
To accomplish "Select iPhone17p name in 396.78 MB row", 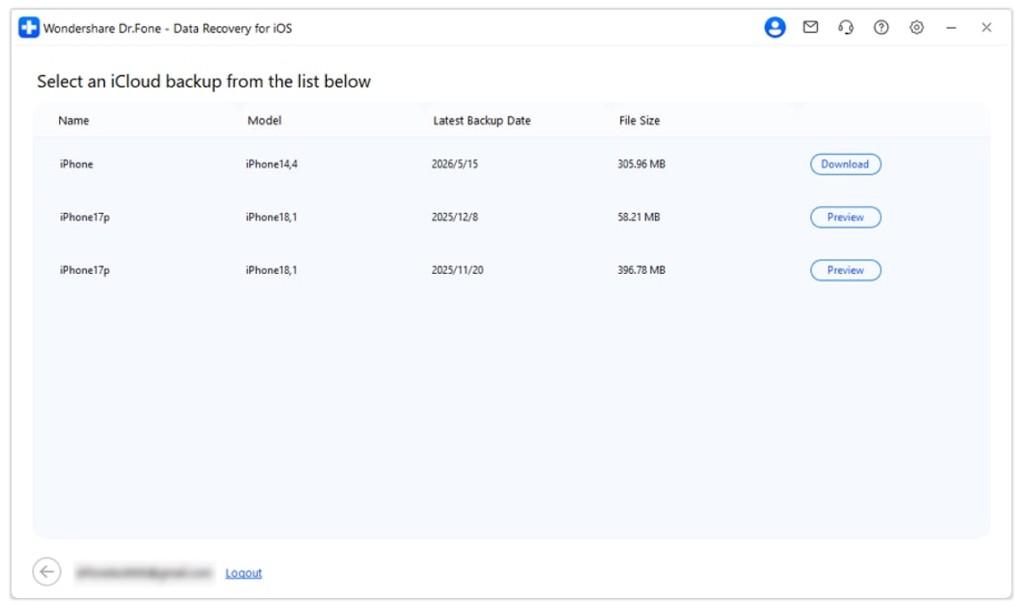I will click(x=85, y=270).
